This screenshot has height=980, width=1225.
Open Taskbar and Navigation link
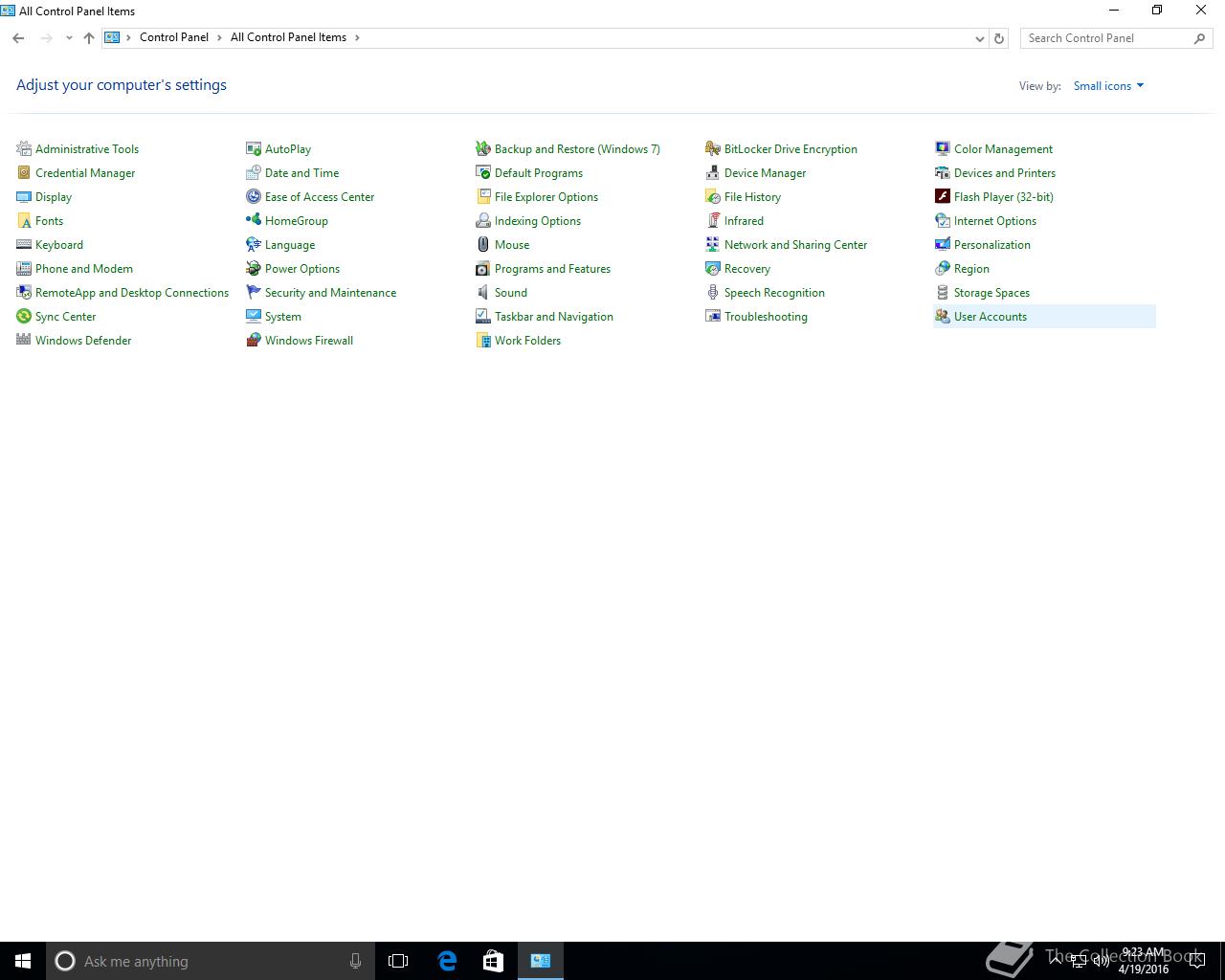pos(553,317)
